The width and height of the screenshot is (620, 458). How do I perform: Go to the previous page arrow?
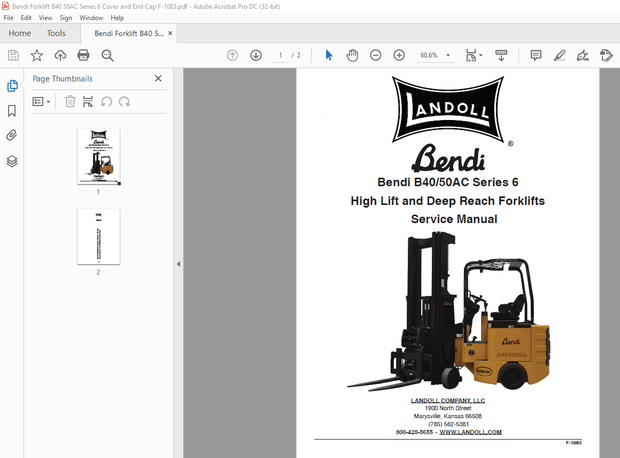tap(232, 55)
